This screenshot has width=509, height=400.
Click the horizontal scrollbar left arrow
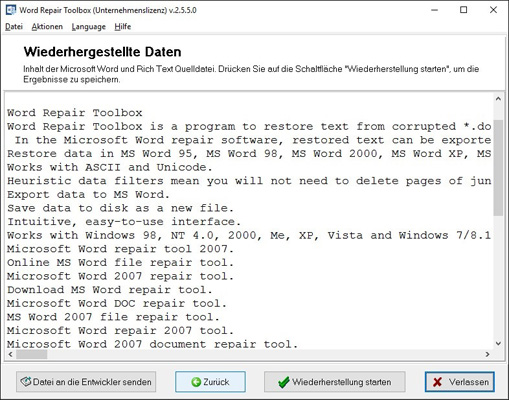[10, 354]
